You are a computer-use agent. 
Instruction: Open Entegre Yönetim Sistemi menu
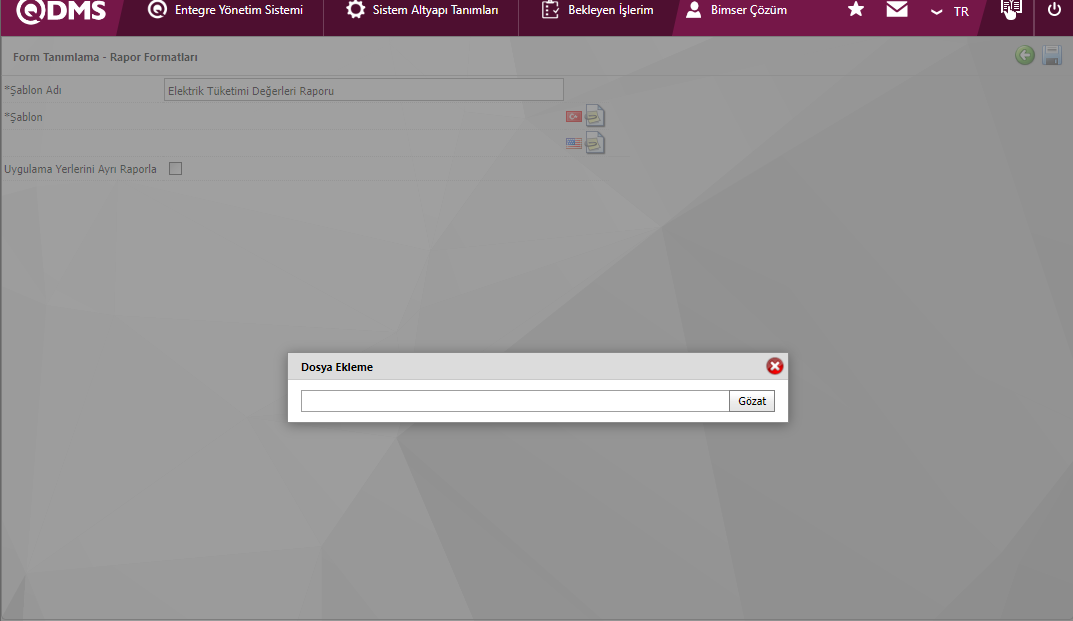[225, 10]
